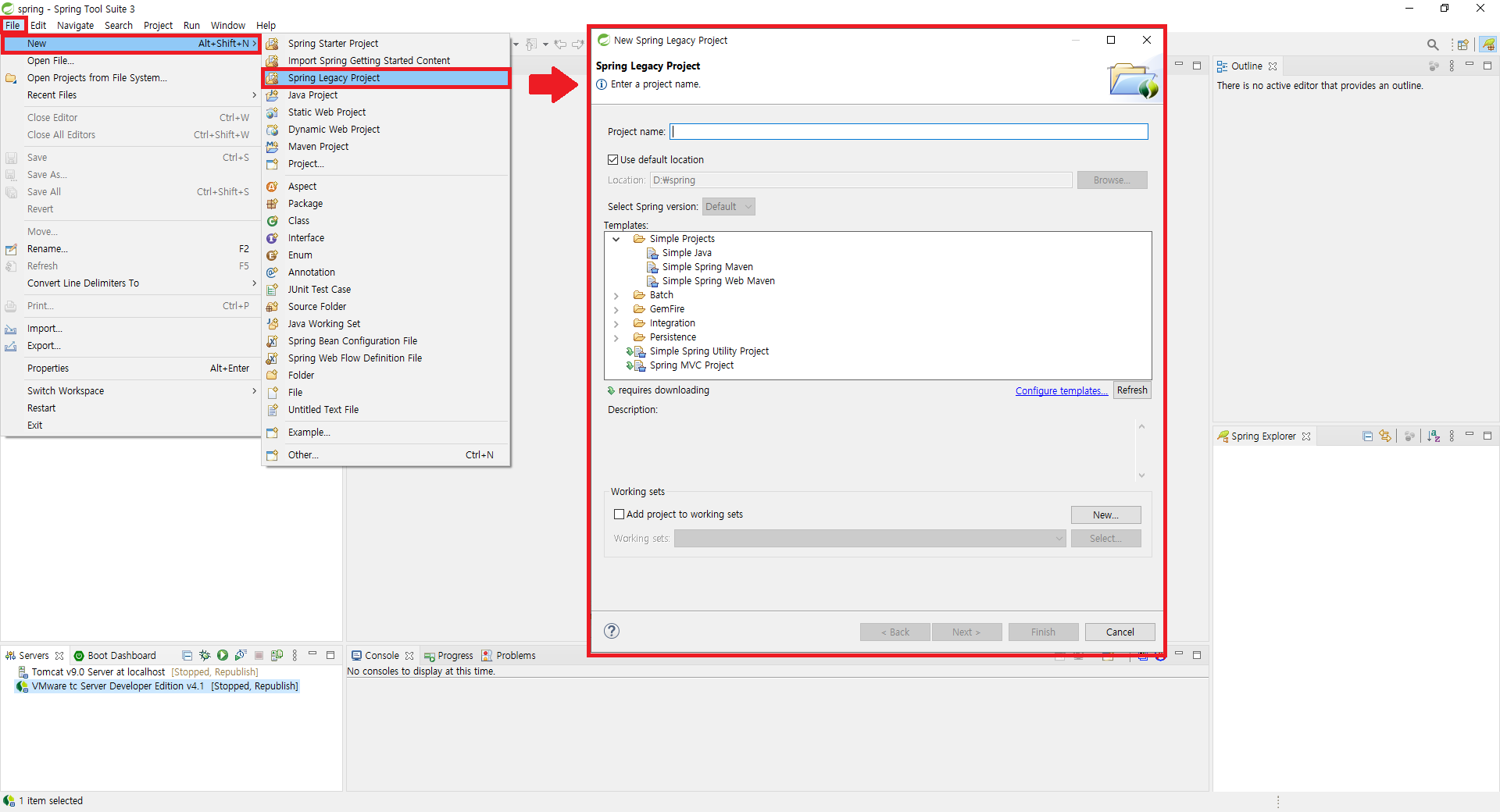Click the Project name input field

[x=909, y=132]
